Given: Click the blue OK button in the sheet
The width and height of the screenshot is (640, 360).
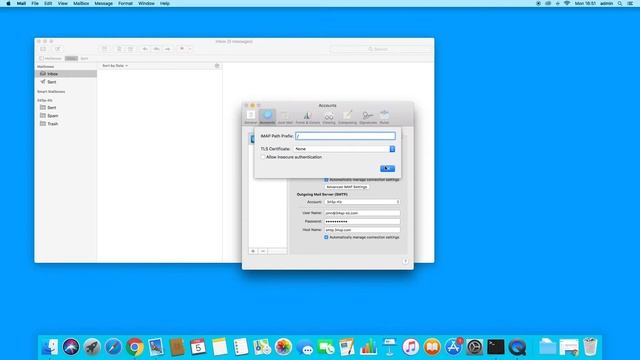Looking at the screenshot, I should pyautogui.click(x=387, y=169).
